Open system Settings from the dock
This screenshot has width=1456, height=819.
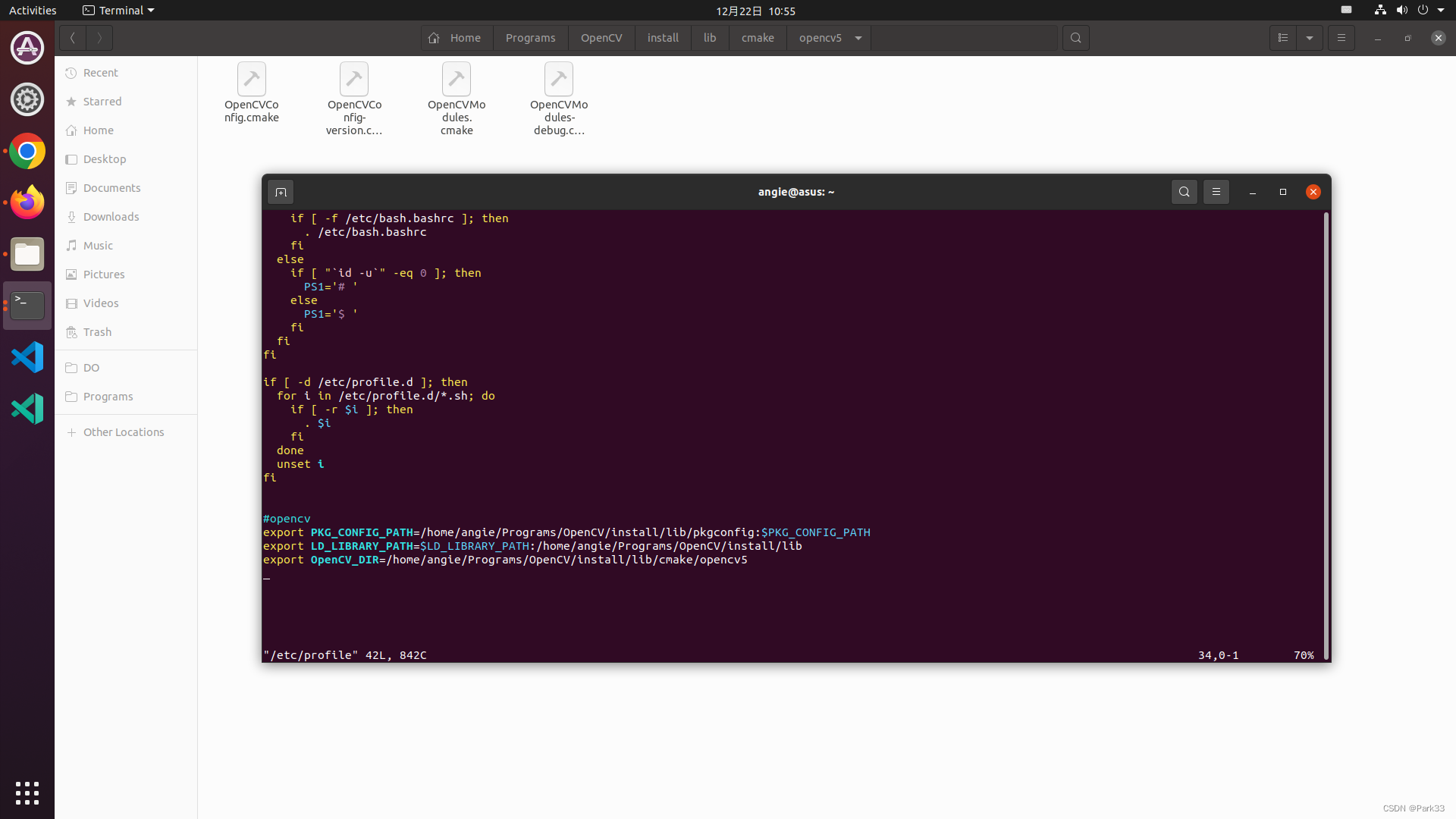point(27,99)
